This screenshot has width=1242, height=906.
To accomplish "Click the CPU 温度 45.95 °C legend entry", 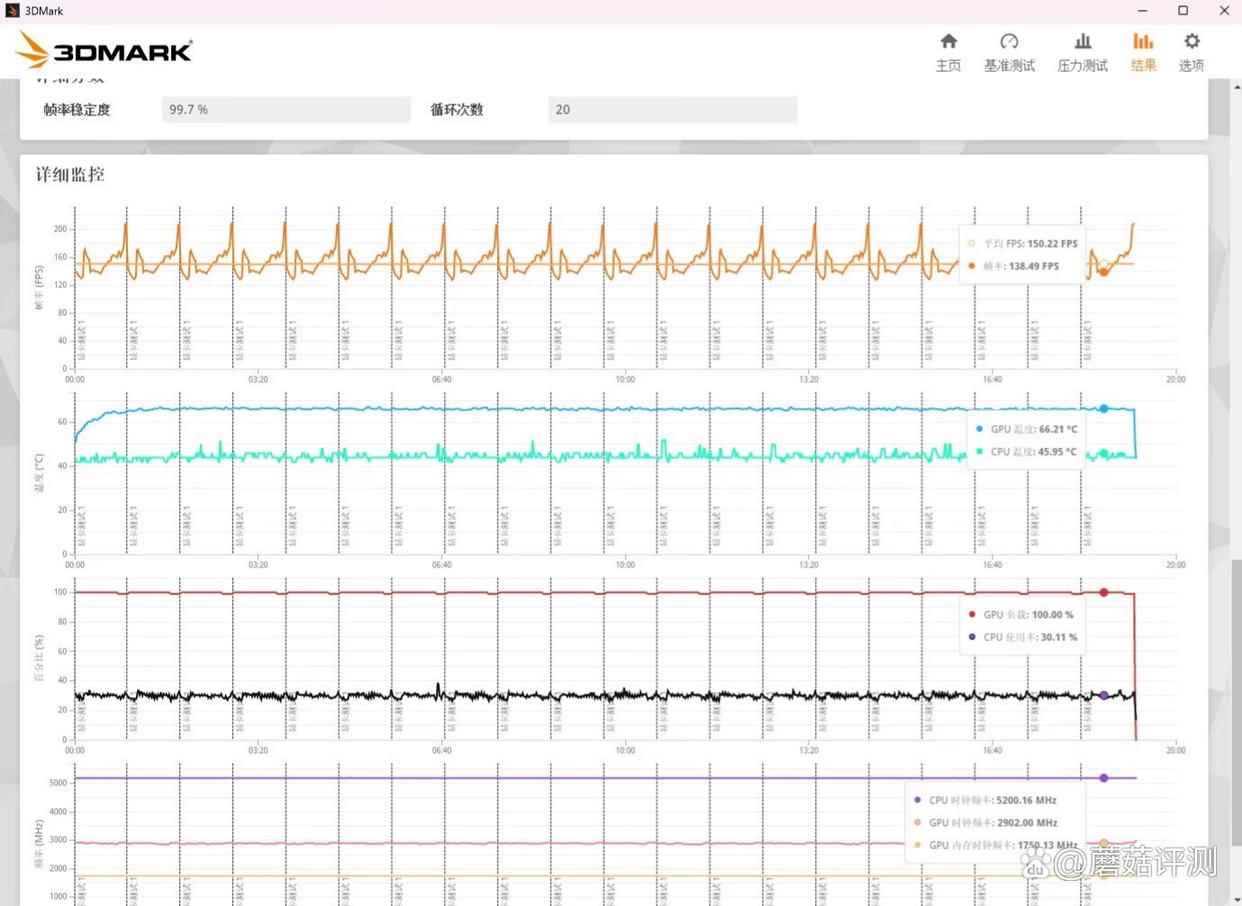I will [x=1026, y=452].
